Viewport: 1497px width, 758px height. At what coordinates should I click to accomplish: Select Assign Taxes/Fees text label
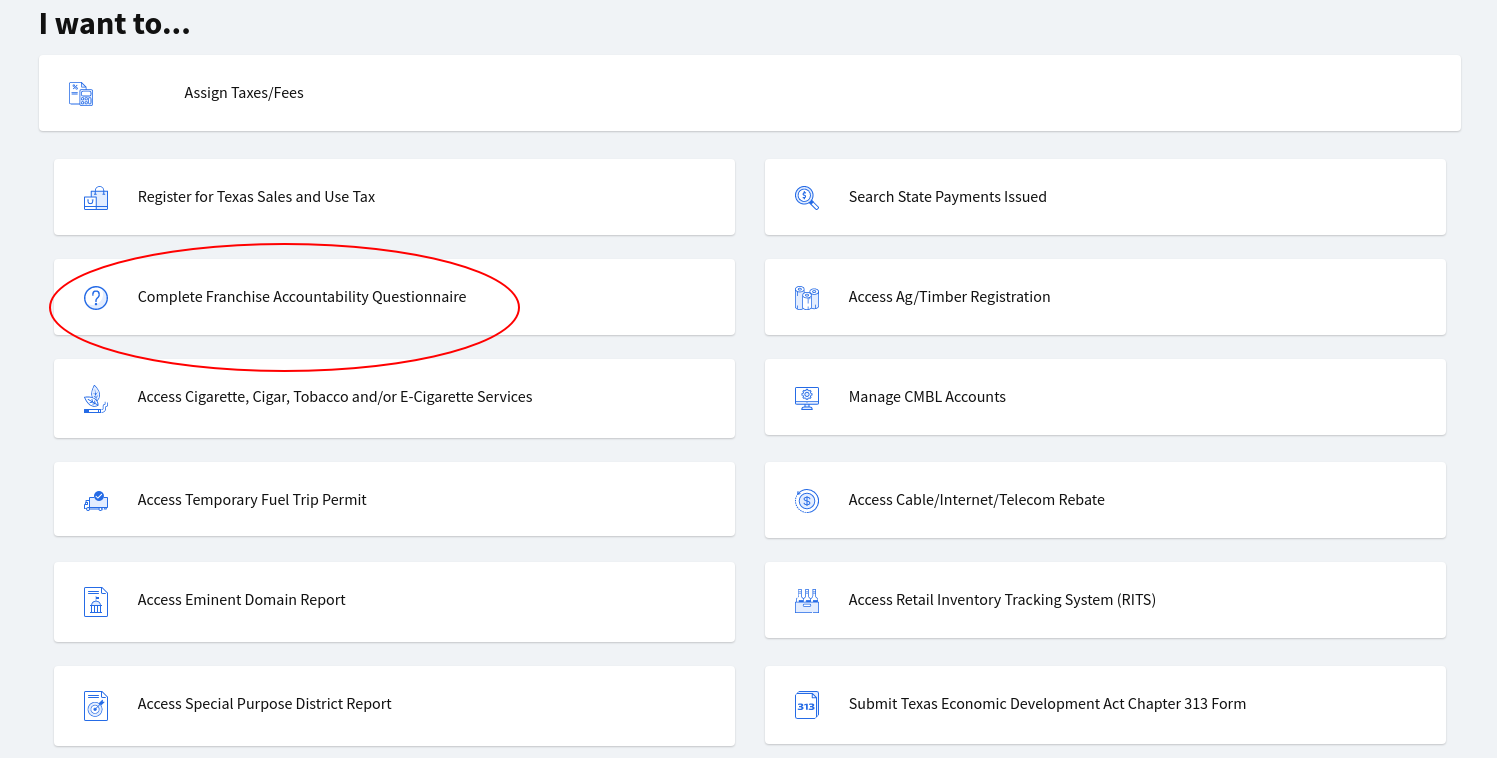click(244, 93)
